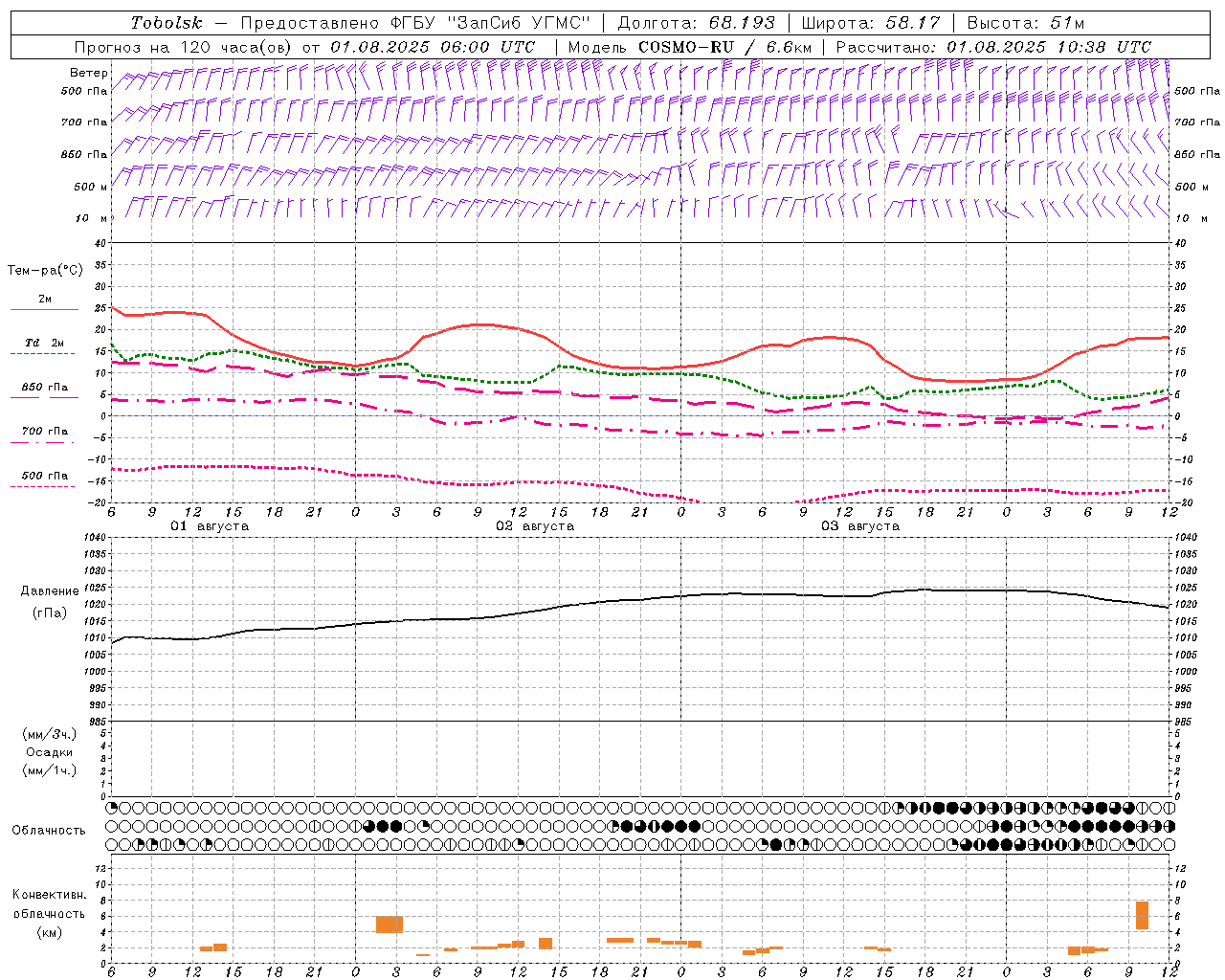The width and height of the screenshot is (1225, 980).
Task: Click the "Широта: 58.17" value
Action: (x=871, y=23)
